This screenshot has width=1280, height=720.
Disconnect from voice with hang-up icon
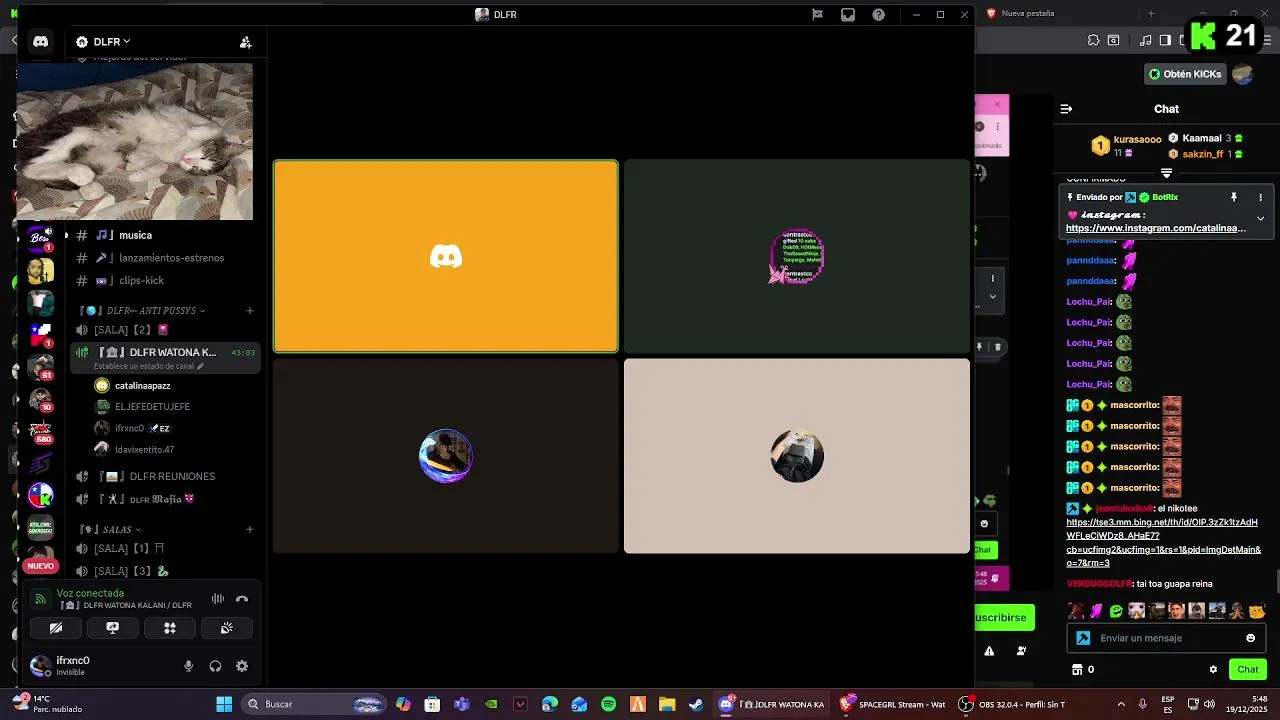(x=242, y=599)
